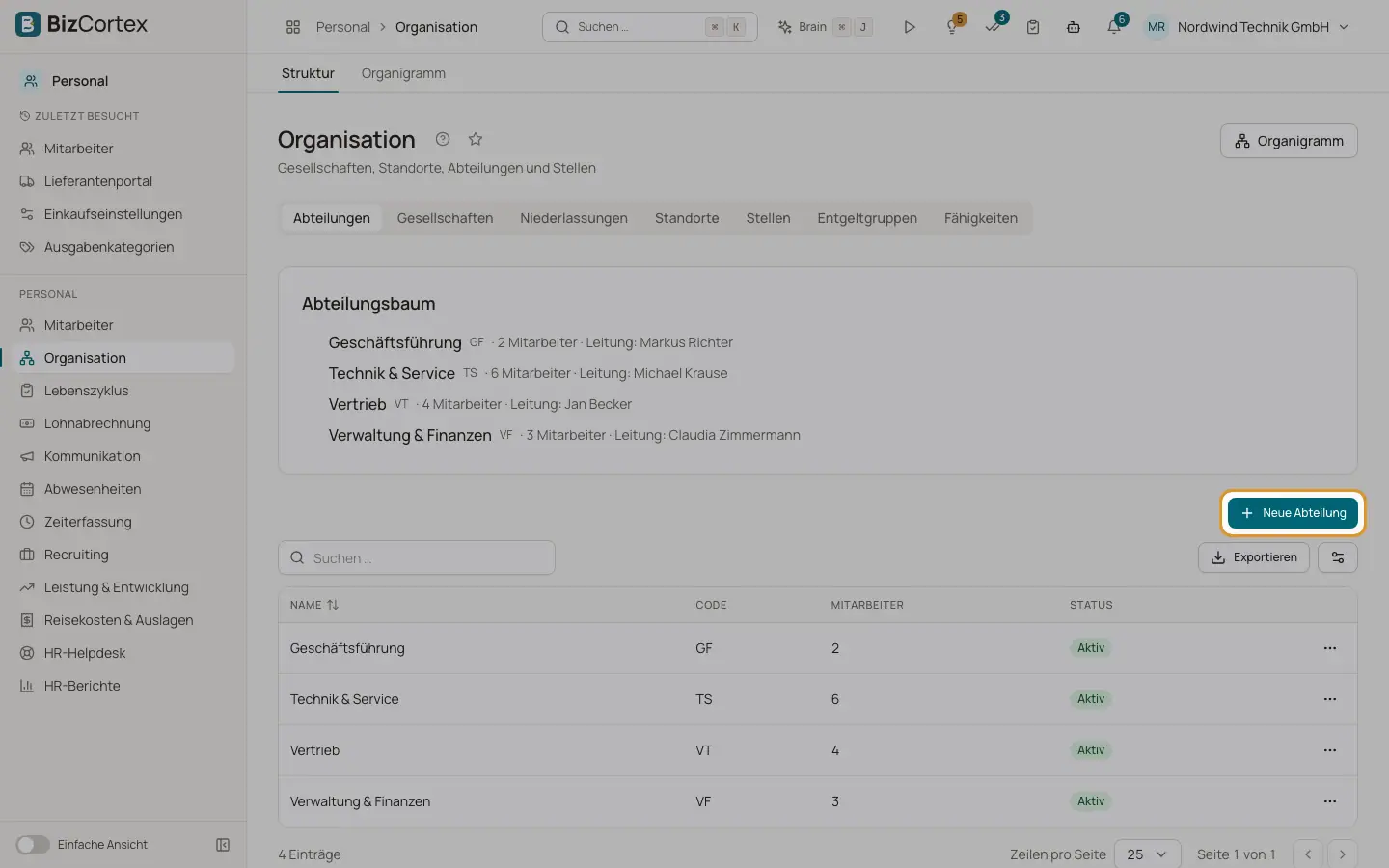Switch to the Organigramm tab
1389x868 pixels.
pyautogui.click(x=403, y=73)
